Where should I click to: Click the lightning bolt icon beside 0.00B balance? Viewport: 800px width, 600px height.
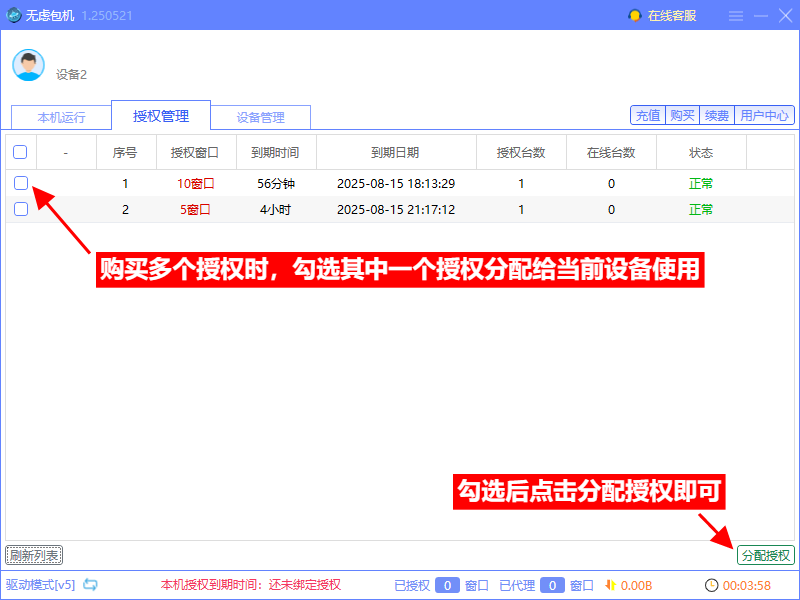(x=613, y=587)
